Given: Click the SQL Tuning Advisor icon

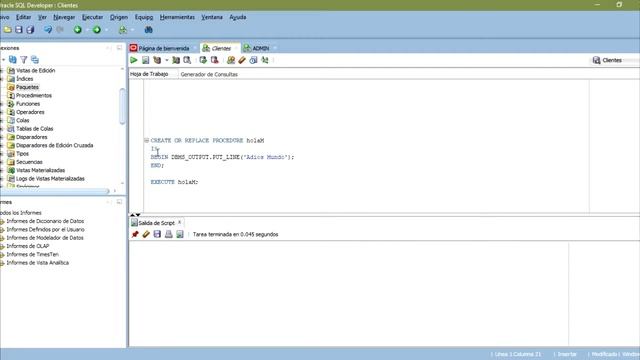Looking at the screenshot, I should pos(187,60).
